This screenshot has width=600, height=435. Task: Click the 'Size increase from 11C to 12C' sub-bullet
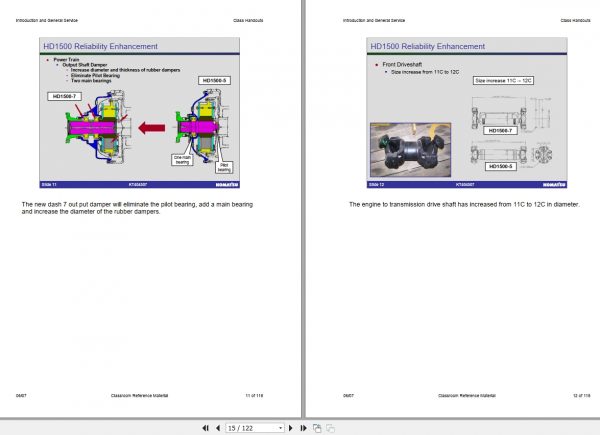click(x=425, y=72)
